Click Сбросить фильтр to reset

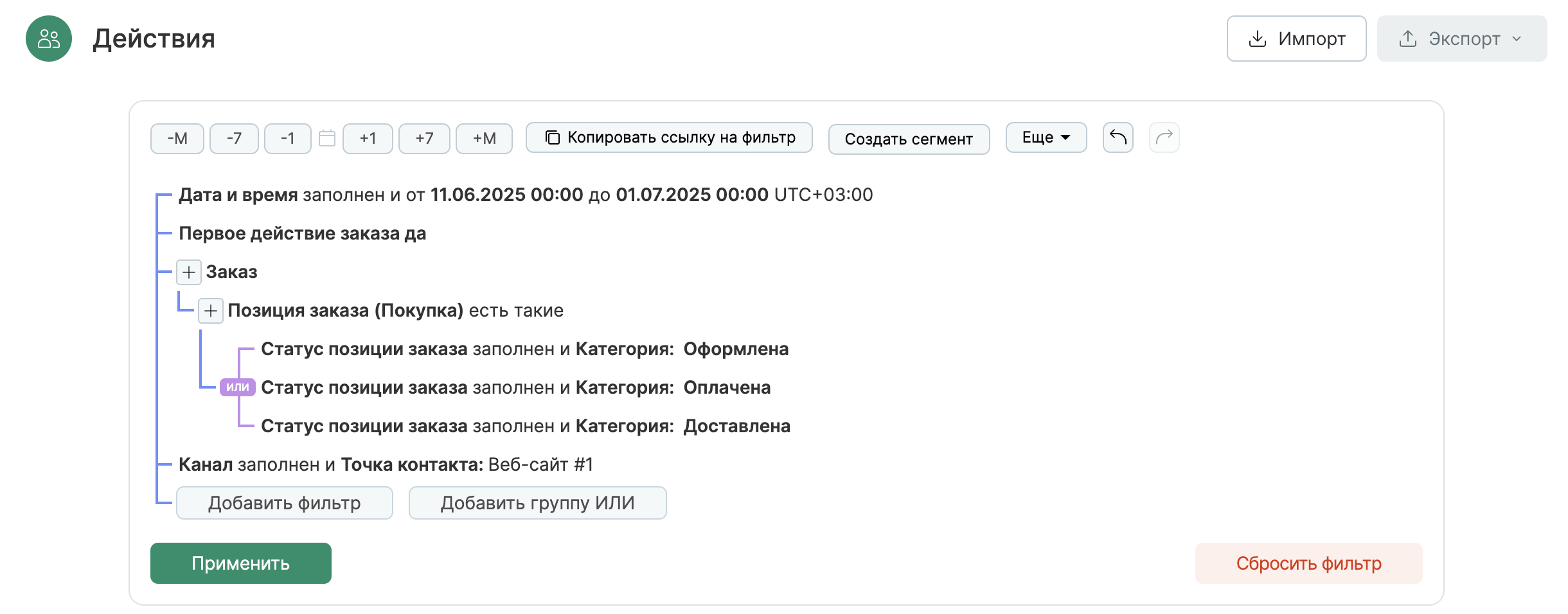pos(1308,563)
